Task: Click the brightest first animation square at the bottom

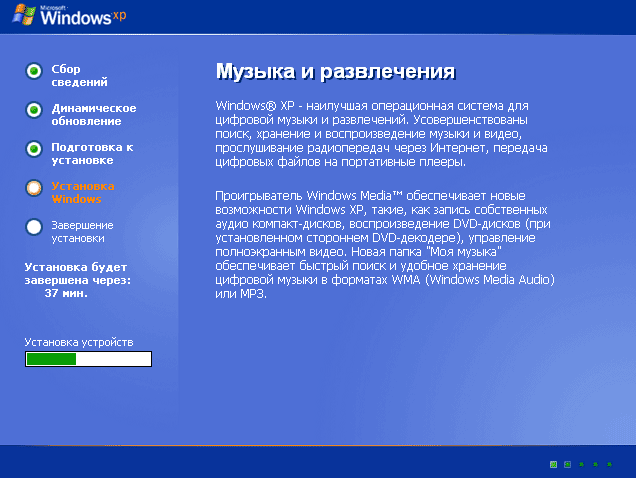Action: (553, 464)
